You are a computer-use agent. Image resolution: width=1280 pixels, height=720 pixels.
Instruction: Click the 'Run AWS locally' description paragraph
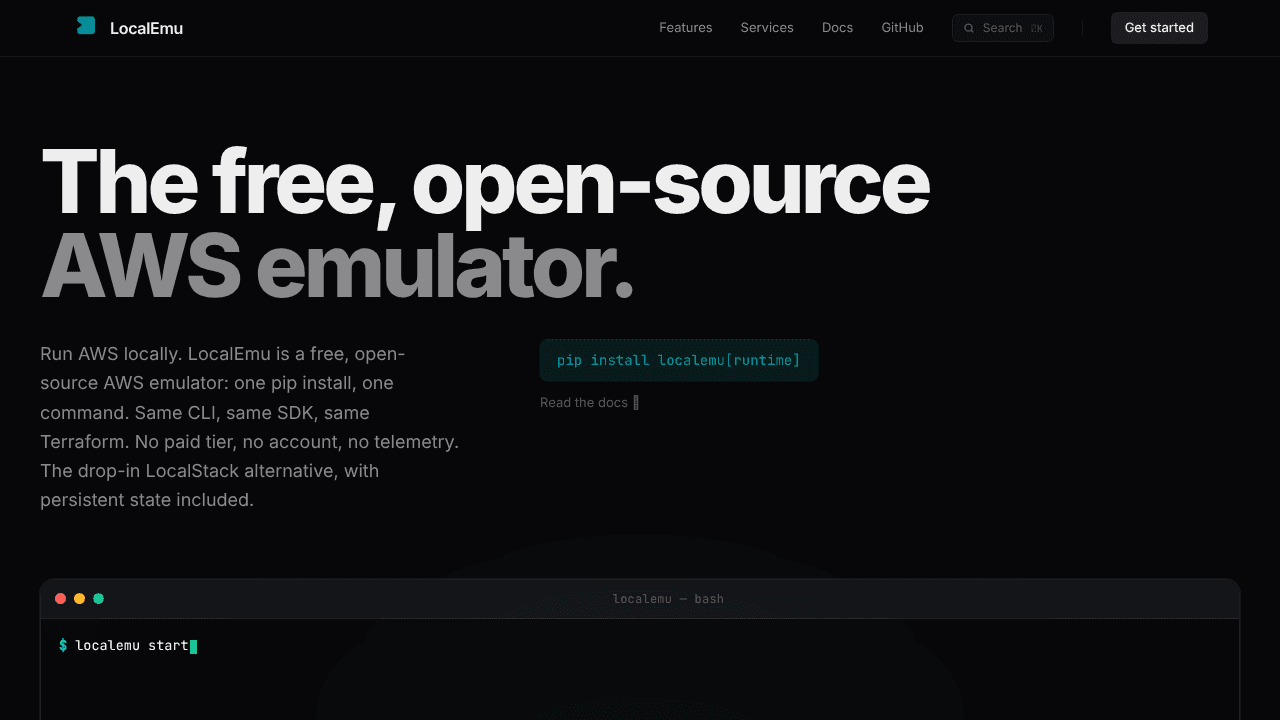pyautogui.click(x=250, y=426)
